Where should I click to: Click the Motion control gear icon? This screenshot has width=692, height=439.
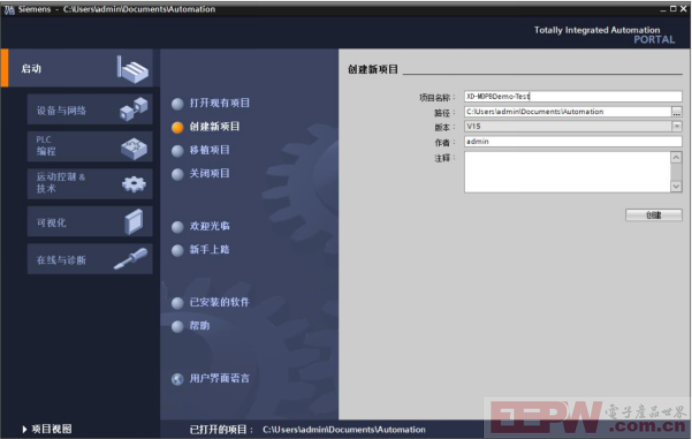(x=134, y=183)
